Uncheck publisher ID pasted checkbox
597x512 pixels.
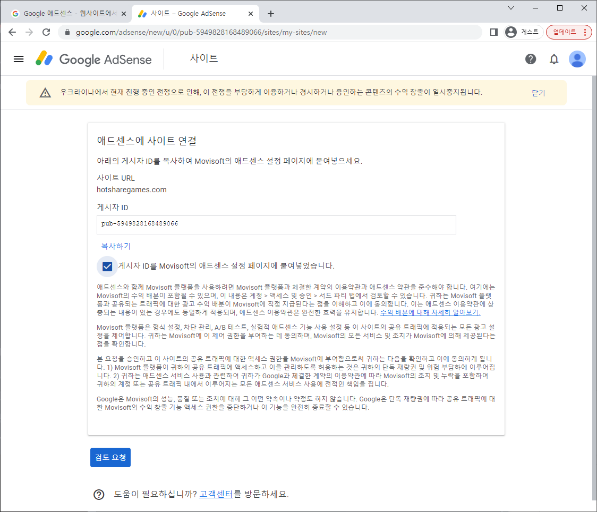click(107, 266)
